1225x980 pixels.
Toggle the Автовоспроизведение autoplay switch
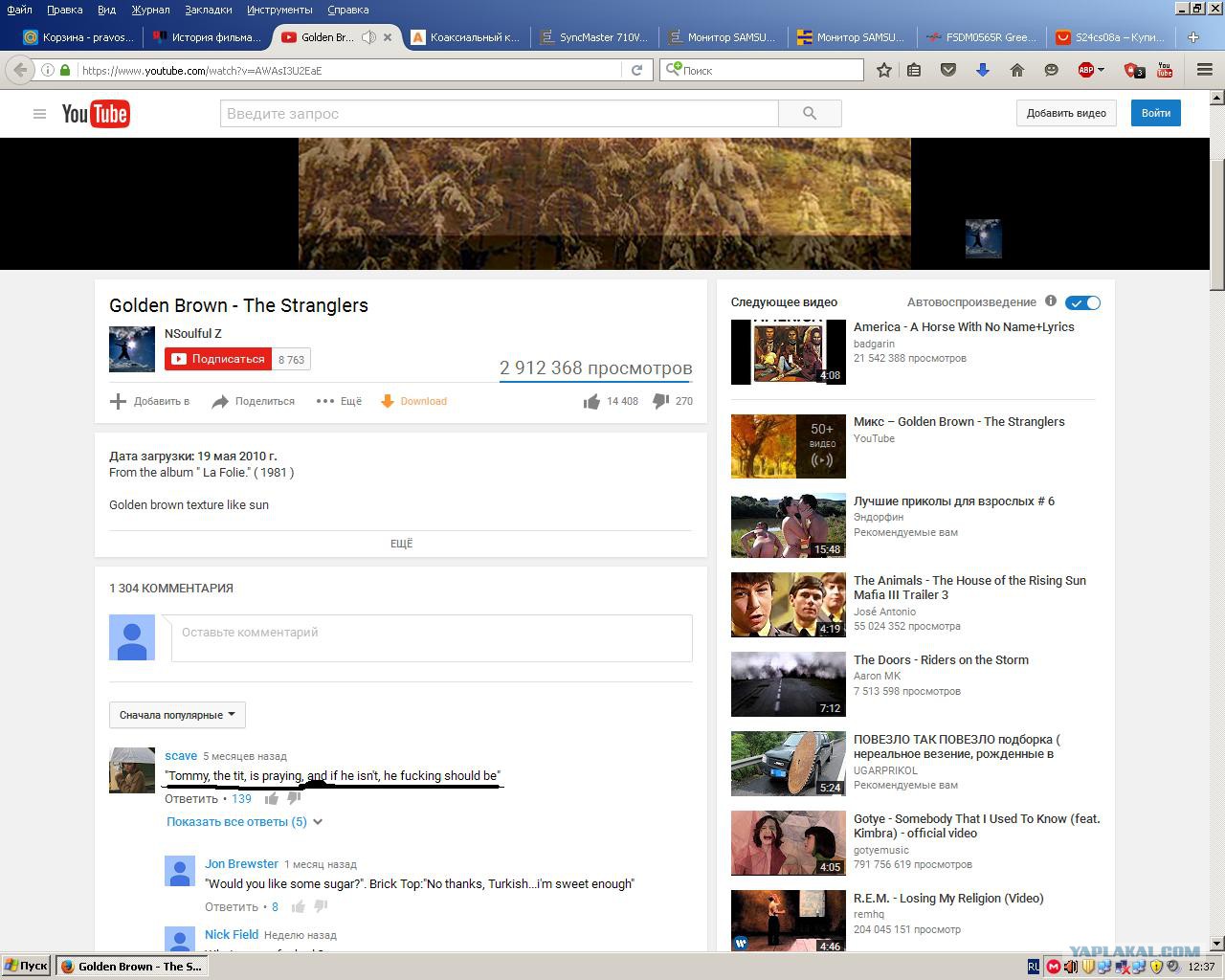(1083, 302)
